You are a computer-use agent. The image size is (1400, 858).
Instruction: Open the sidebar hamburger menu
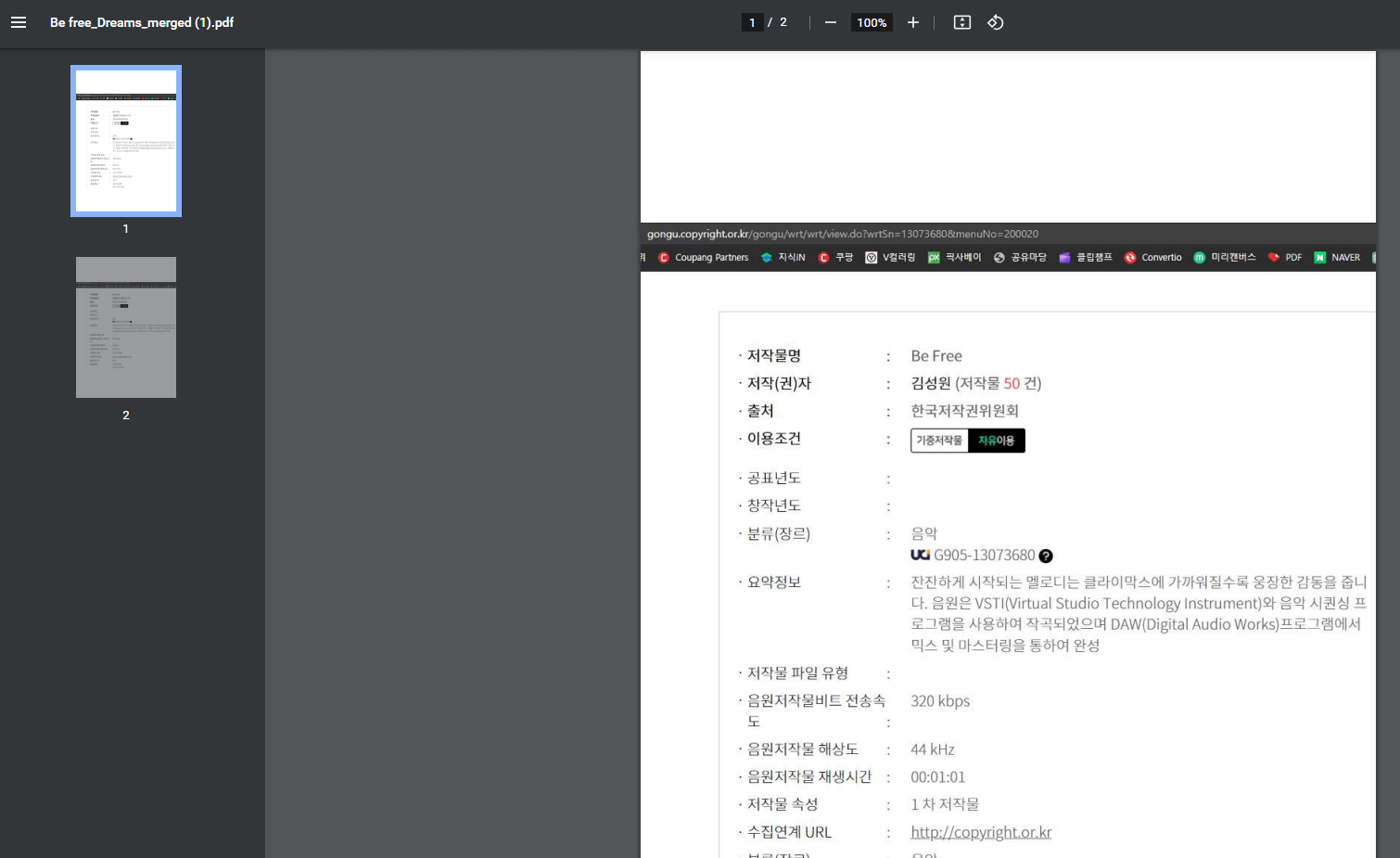[x=19, y=22]
